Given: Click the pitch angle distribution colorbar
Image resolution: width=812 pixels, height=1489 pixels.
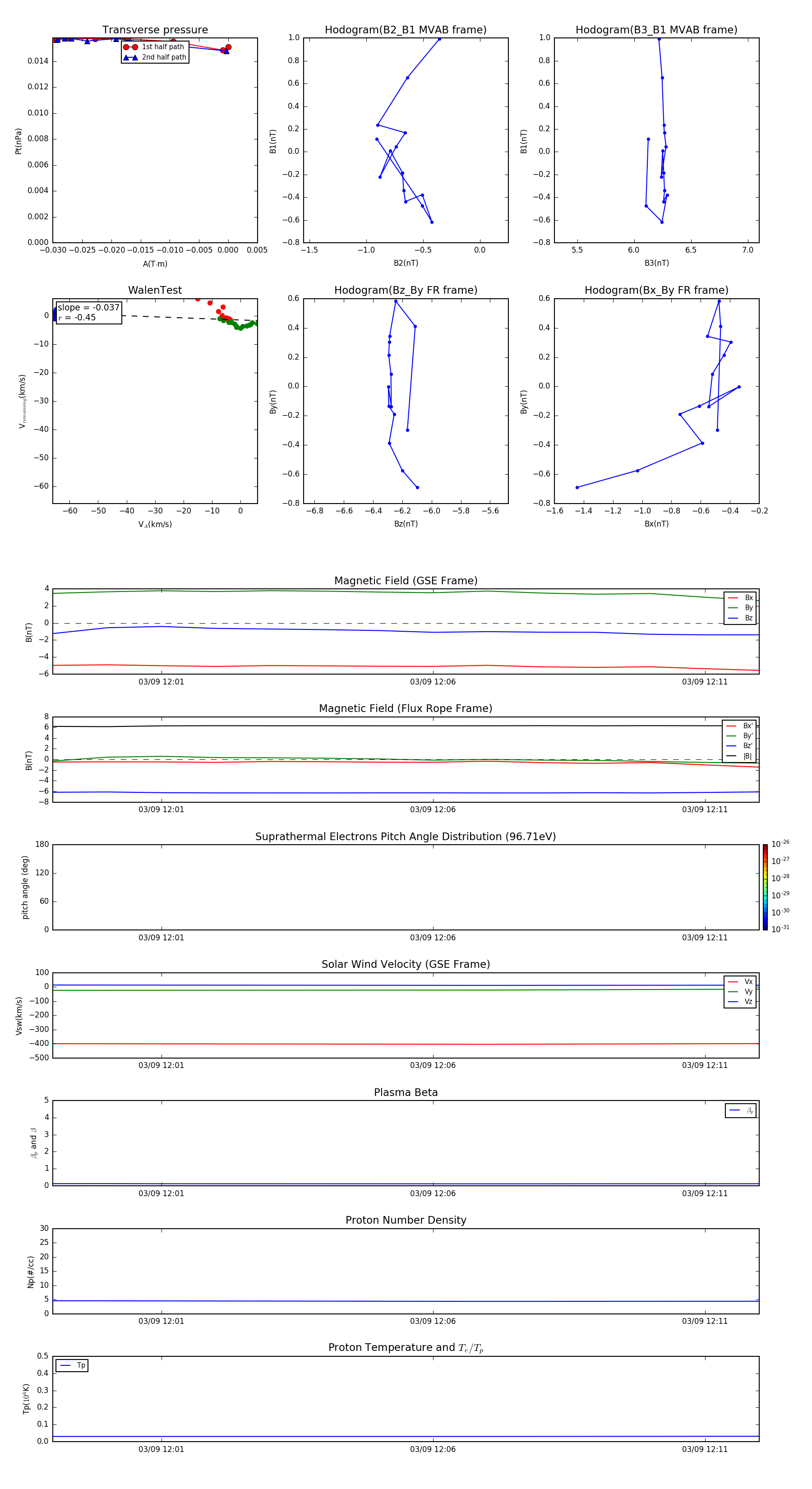Looking at the screenshot, I should click(765, 887).
